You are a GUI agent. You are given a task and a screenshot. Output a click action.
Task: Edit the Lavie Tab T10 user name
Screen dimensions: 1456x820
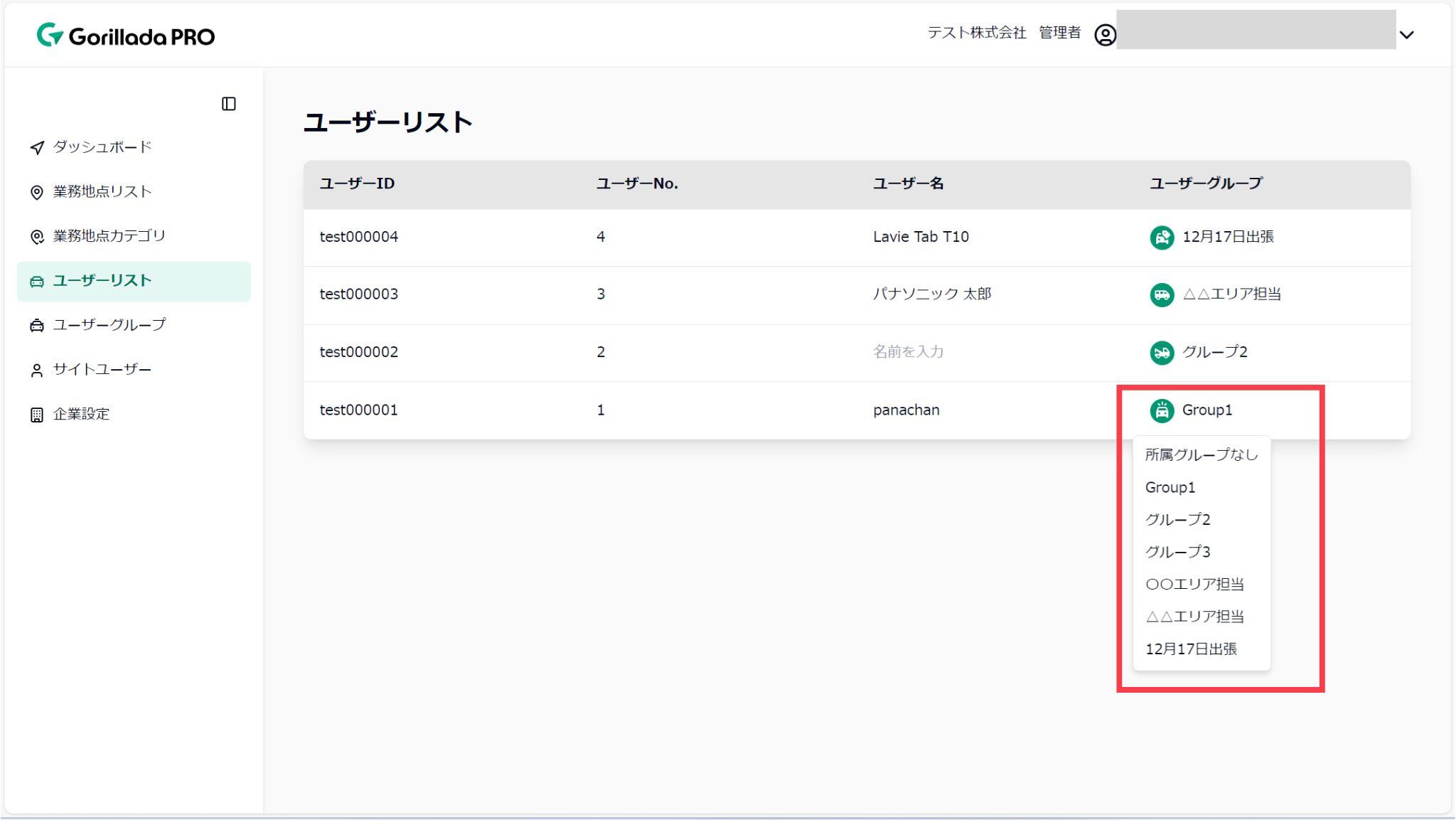921,237
